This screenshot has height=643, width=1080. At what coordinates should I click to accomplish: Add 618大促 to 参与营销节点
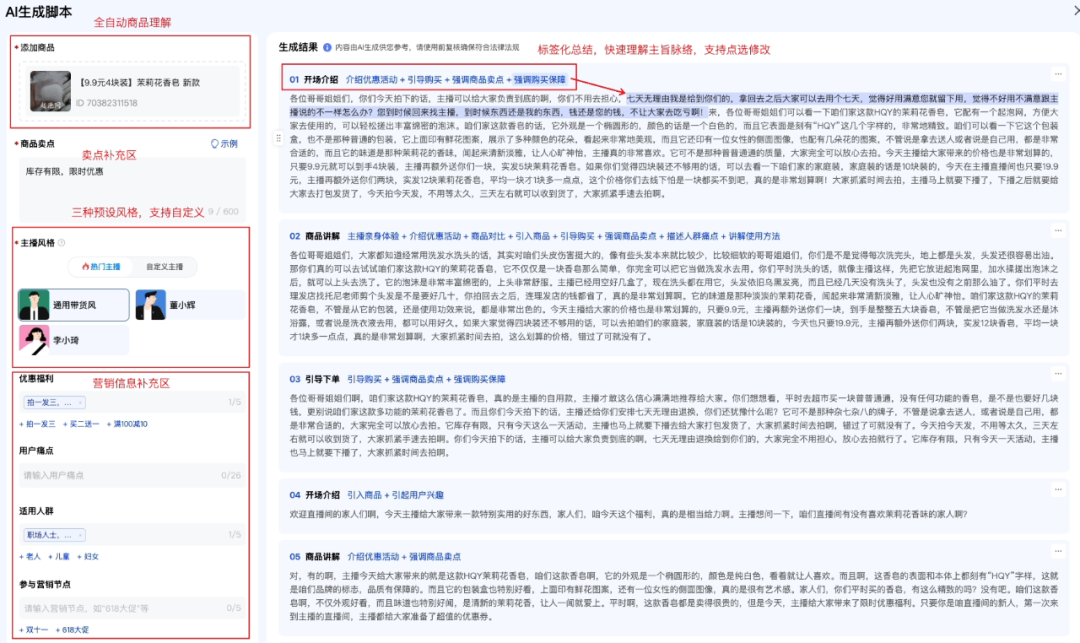click(x=72, y=629)
